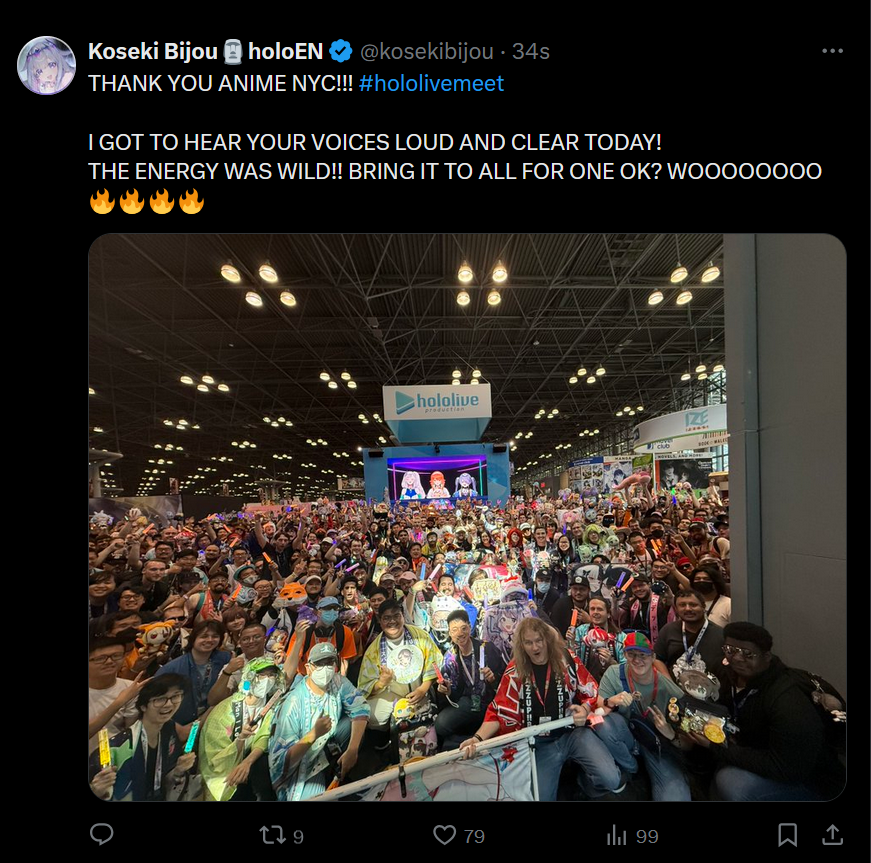Repost this tweet via the retweet arrows icon
This screenshot has height=863, width=871.
point(272,835)
